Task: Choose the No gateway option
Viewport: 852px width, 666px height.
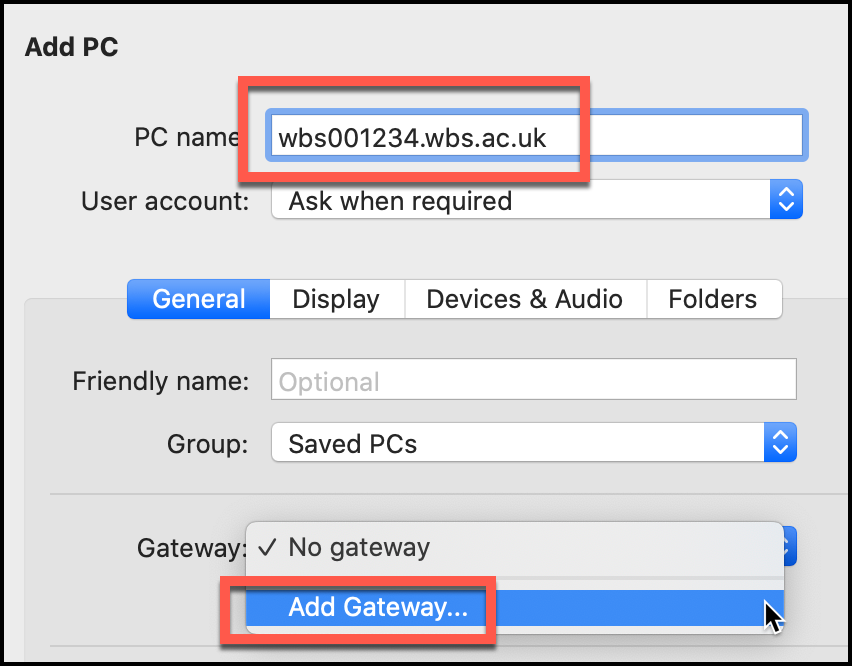Action: pyautogui.click(x=359, y=547)
